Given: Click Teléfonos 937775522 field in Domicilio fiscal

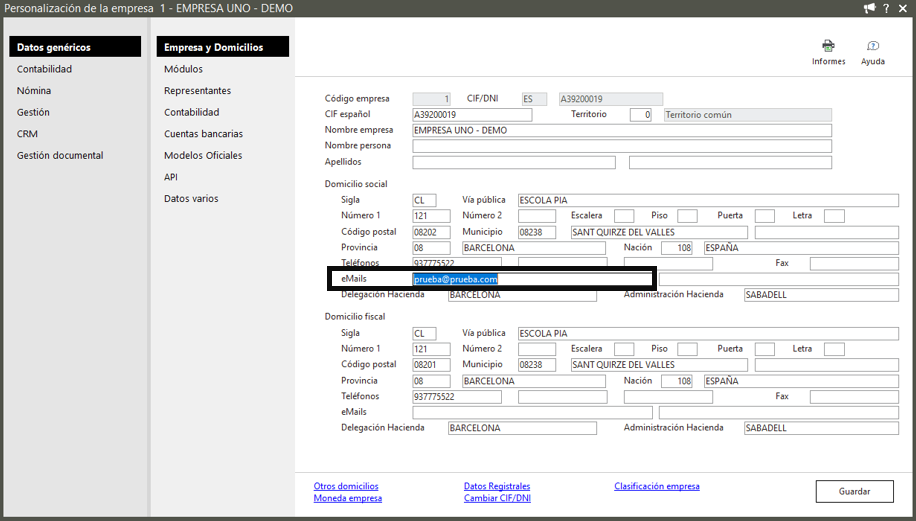Looking at the screenshot, I should click(x=457, y=397).
